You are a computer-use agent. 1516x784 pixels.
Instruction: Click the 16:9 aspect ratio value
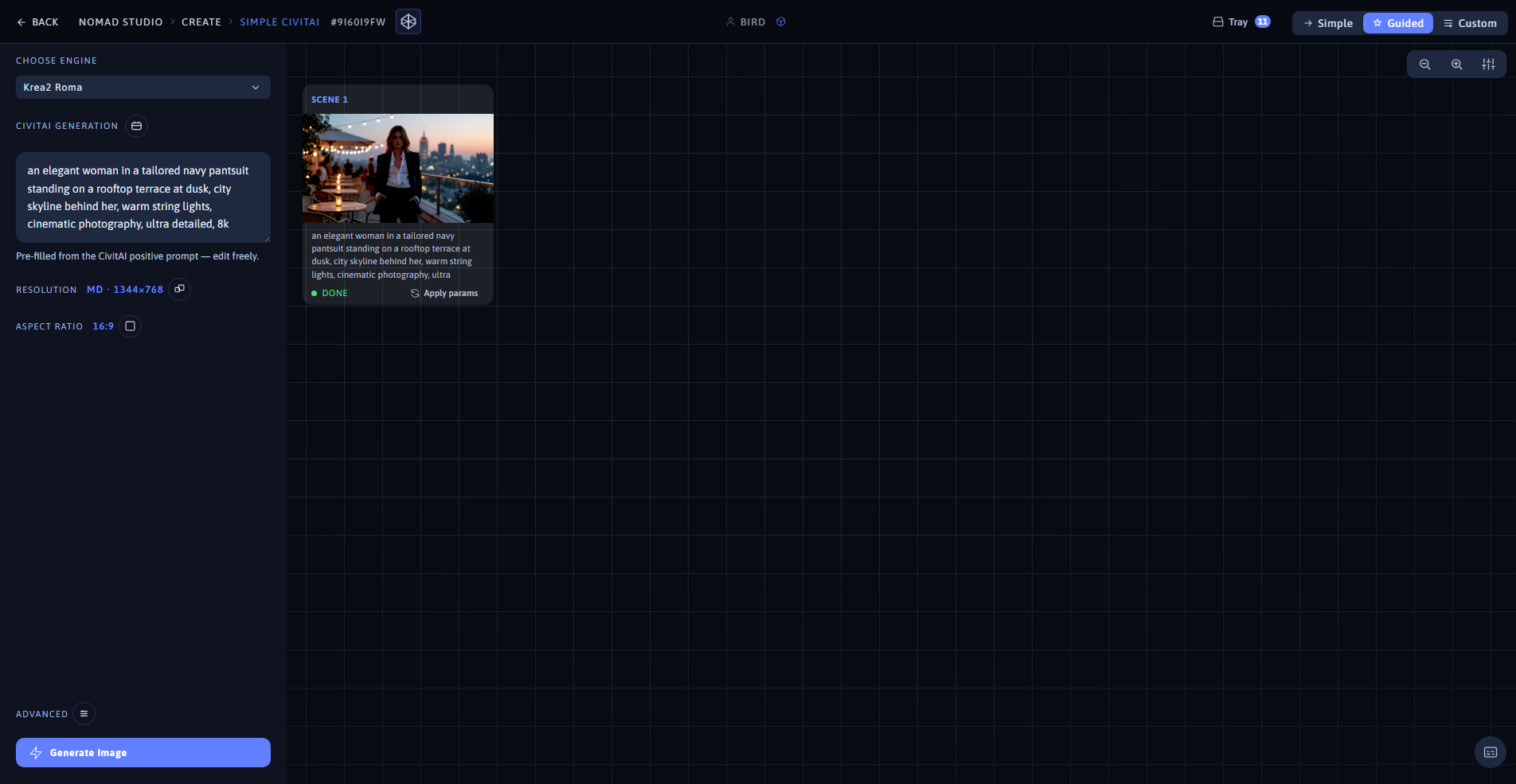(104, 326)
